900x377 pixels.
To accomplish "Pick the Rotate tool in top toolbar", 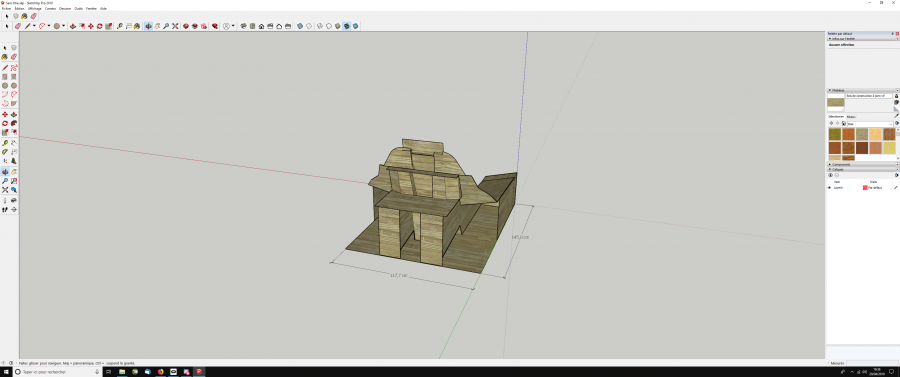I will click(x=99, y=26).
